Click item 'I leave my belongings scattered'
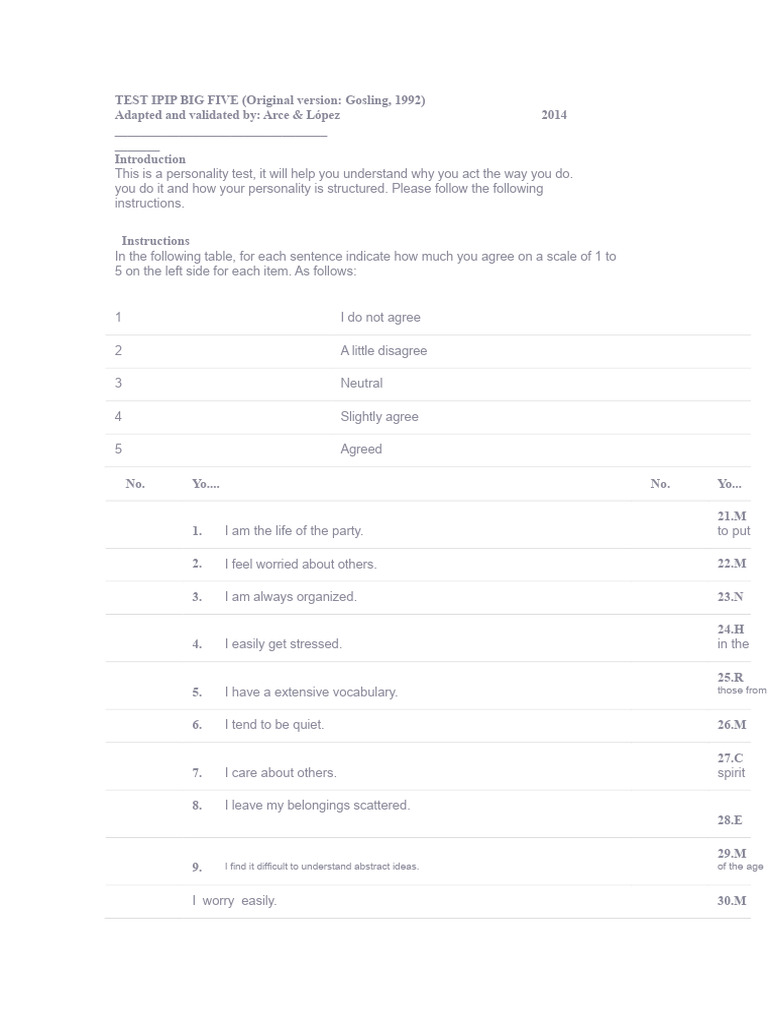 [317, 805]
